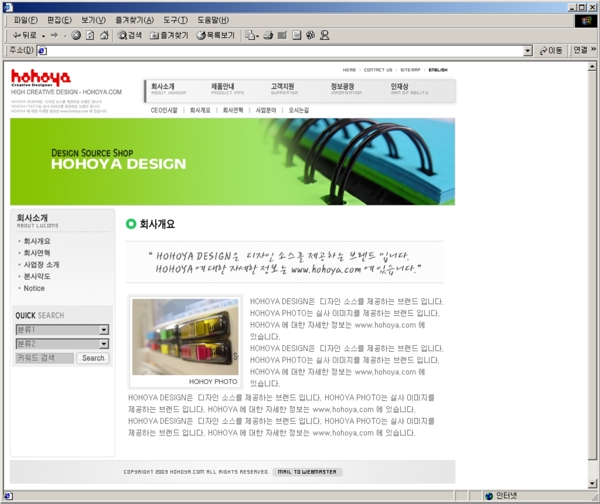Viewport: 600px width, 504px height.
Task: Open the 편집(E) menu
Action: click(59, 20)
